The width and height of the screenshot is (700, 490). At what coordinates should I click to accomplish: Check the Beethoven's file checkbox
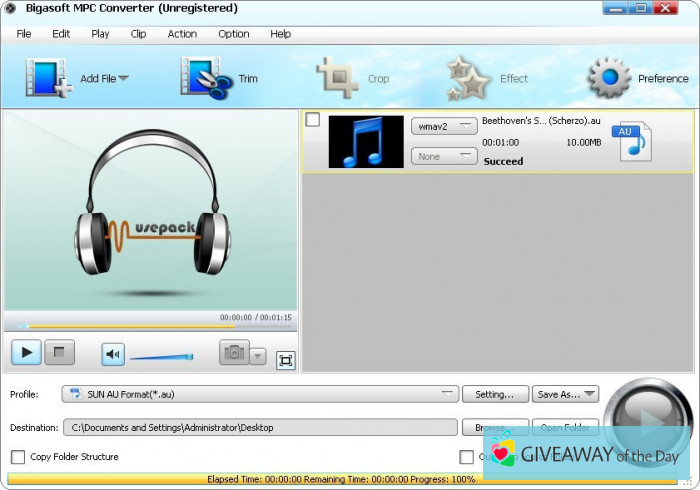click(x=313, y=120)
